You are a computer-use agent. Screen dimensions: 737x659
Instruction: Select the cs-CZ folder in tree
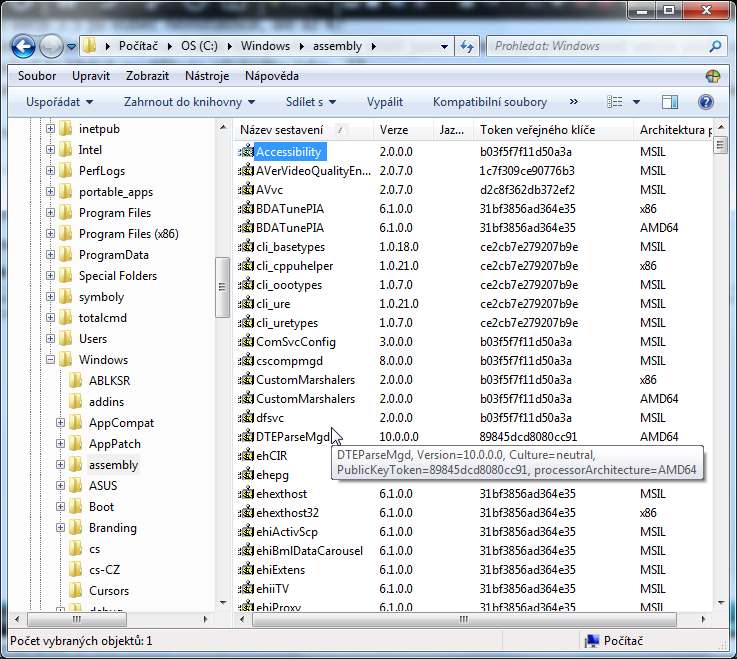tap(104, 570)
